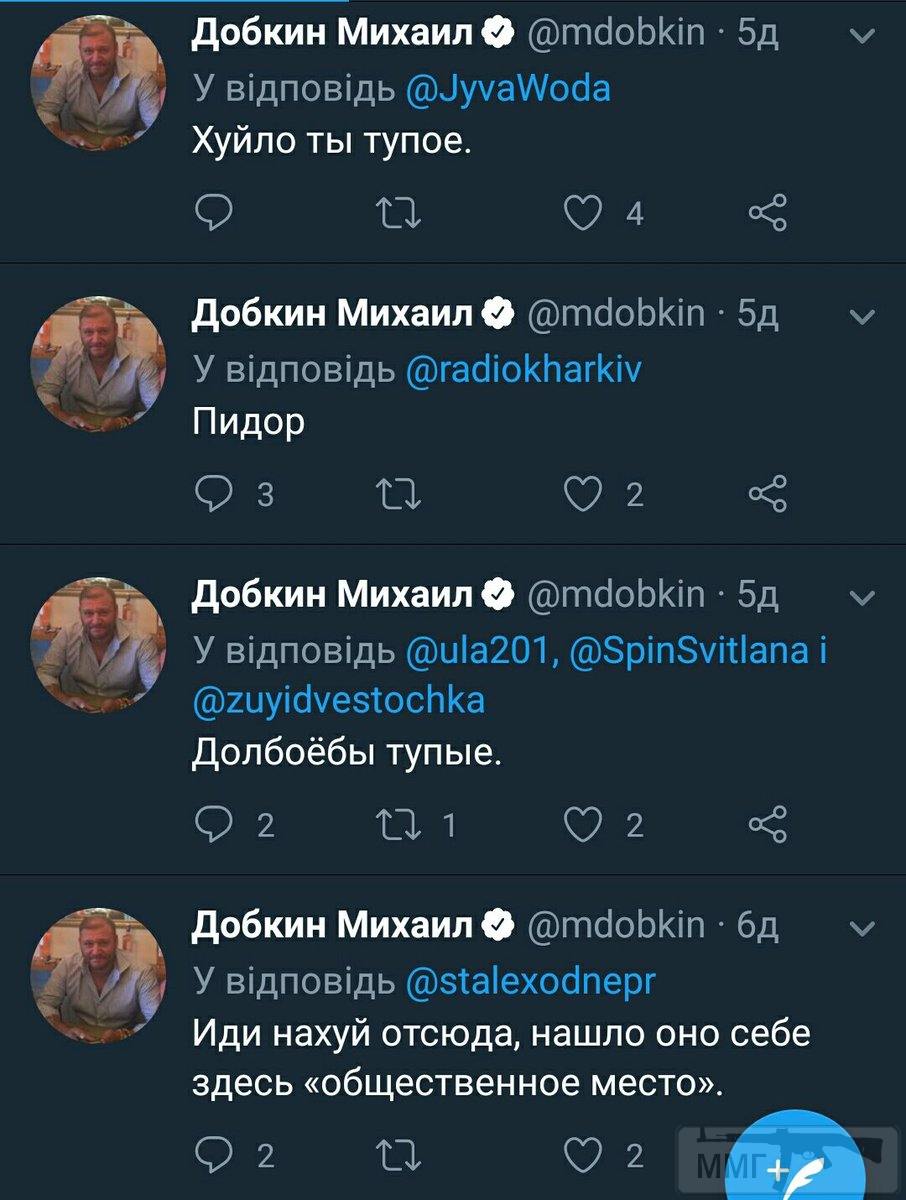Open the @JyvaWoda mention link
The height and width of the screenshot is (1200, 906).
point(509,90)
